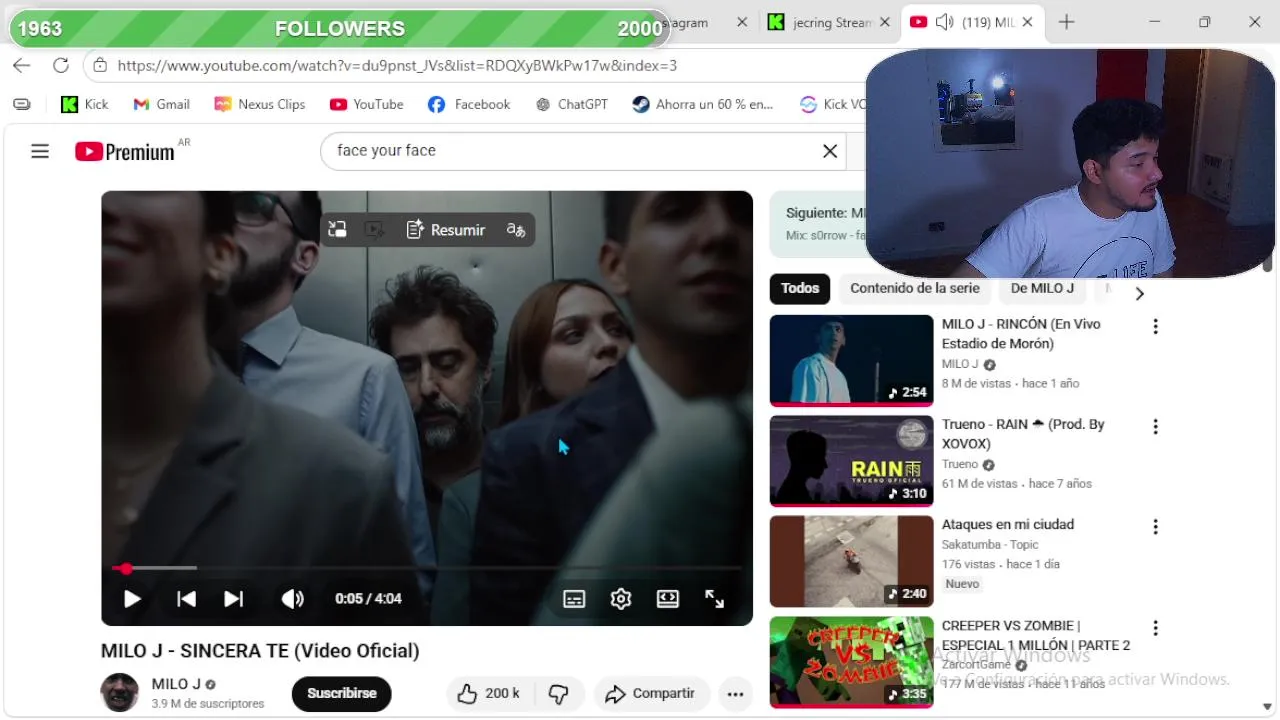This screenshot has width=1280, height=720.
Task: Open Gmail bookmark
Action: pyautogui.click(x=162, y=104)
